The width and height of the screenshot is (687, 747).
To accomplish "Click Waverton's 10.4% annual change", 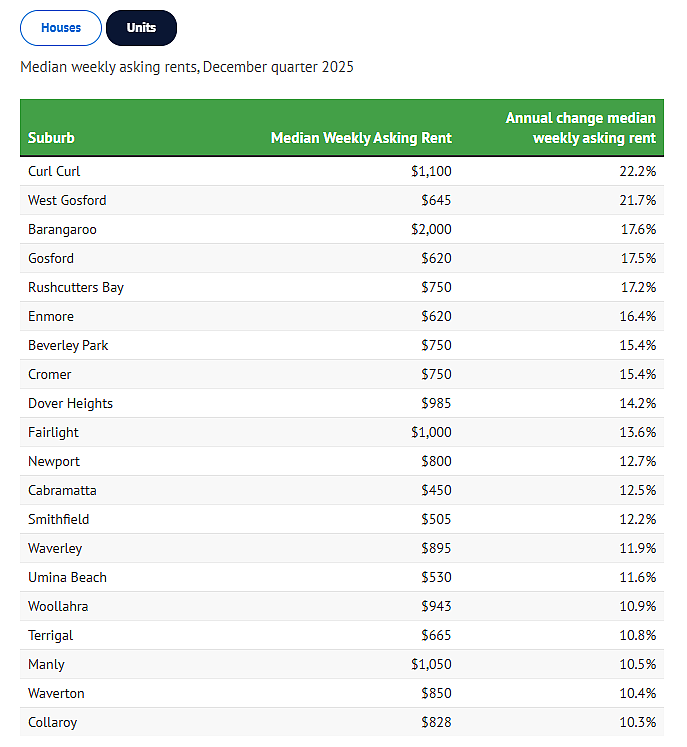I will (637, 694).
